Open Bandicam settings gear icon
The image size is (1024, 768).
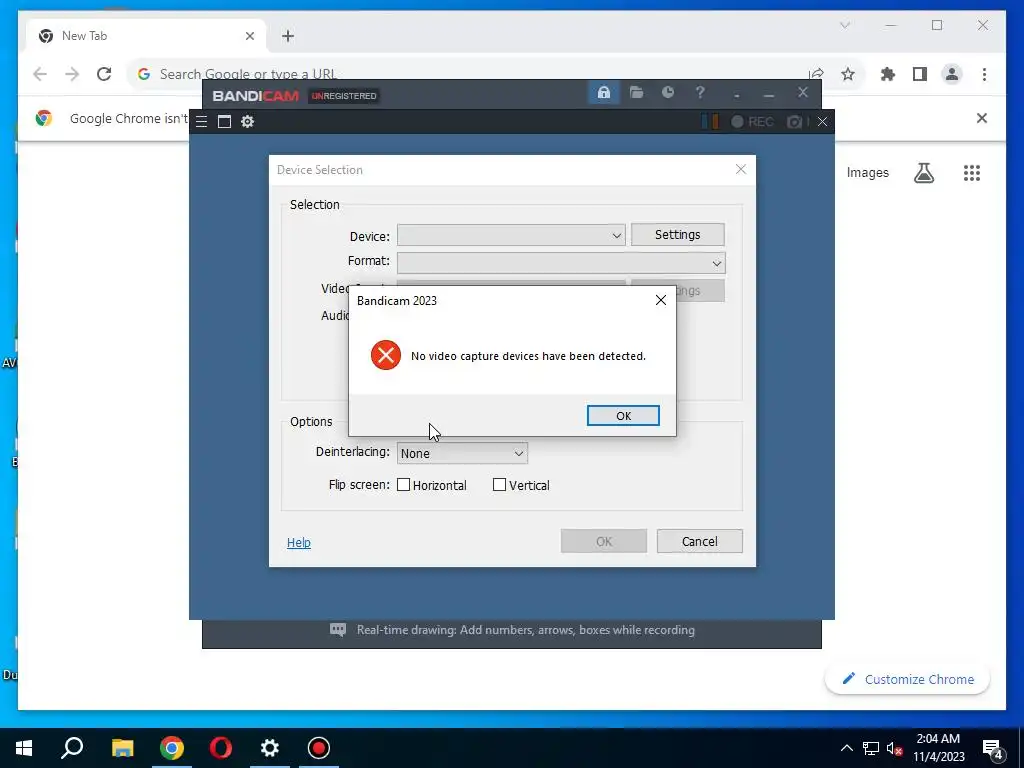point(247,121)
